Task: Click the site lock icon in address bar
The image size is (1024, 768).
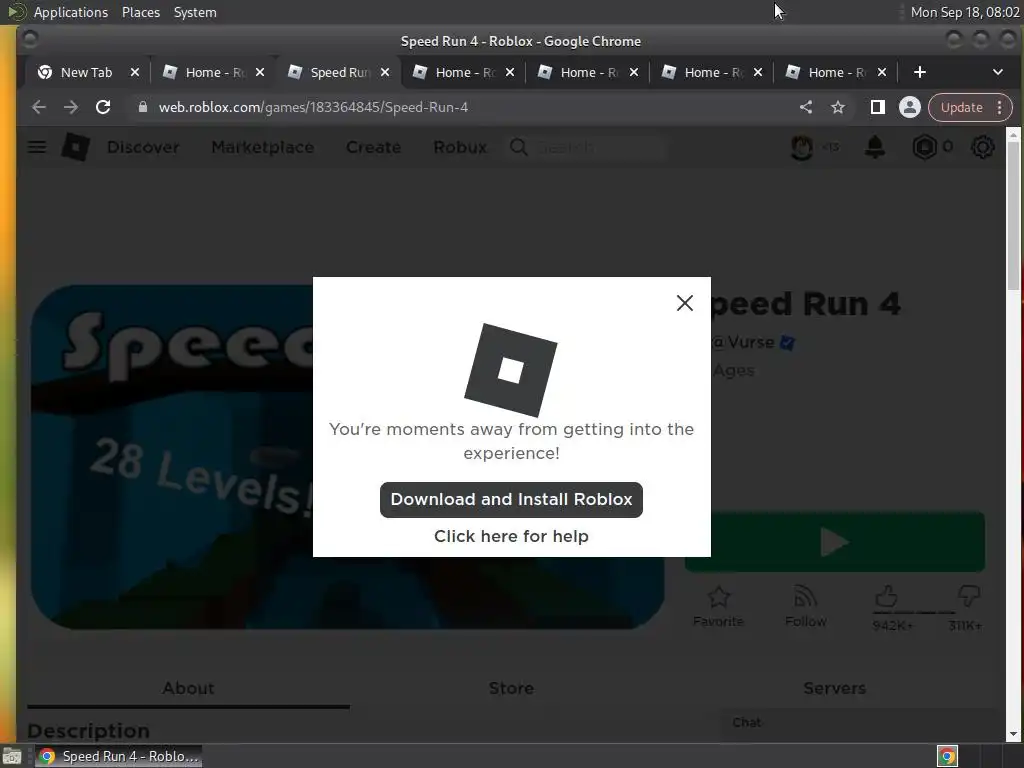Action: coord(142,107)
